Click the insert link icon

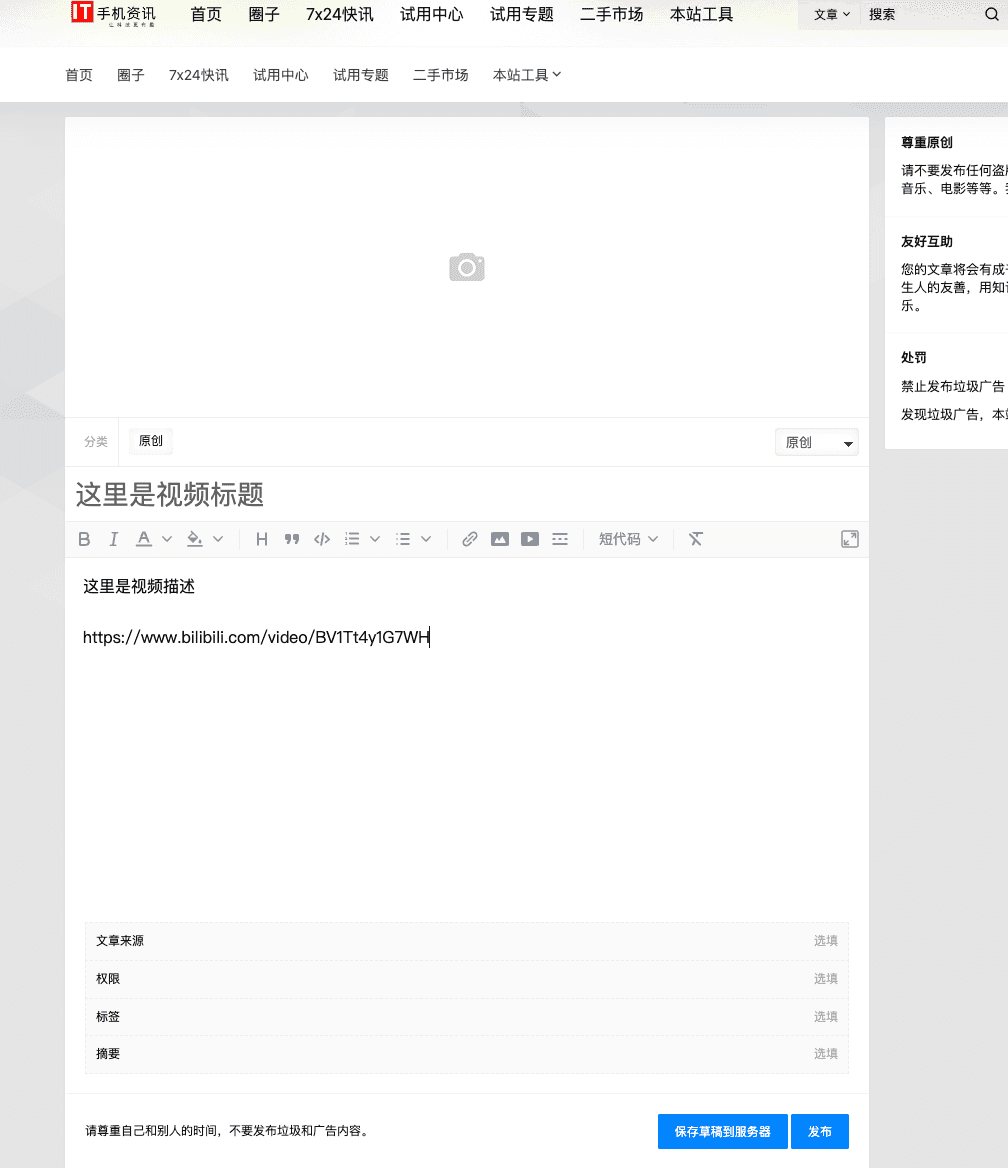[470, 539]
